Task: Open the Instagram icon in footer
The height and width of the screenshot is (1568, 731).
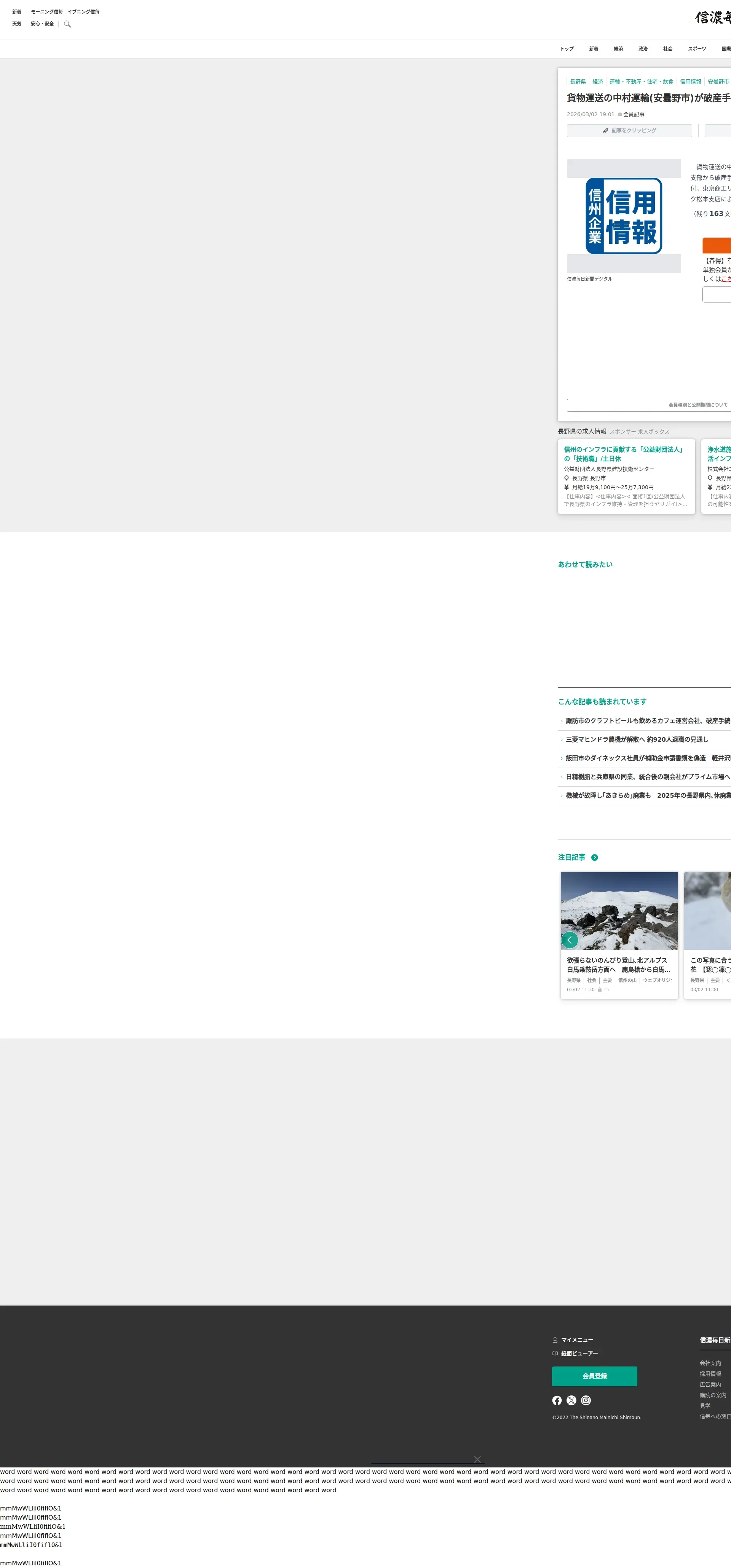Action: coord(586,1400)
